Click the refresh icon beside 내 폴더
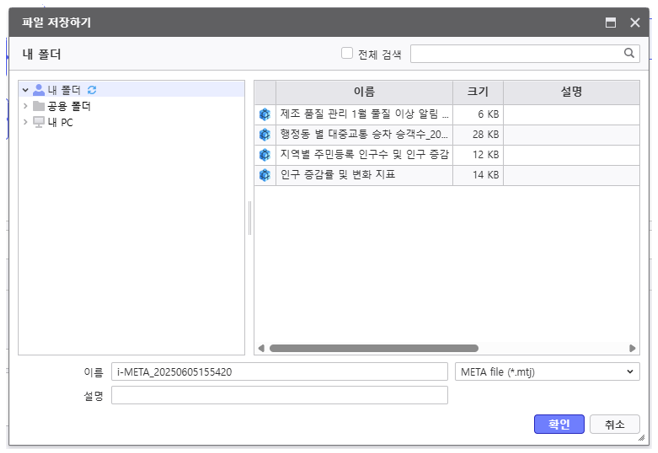Viewport: 658px width, 453px height. (x=93, y=90)
